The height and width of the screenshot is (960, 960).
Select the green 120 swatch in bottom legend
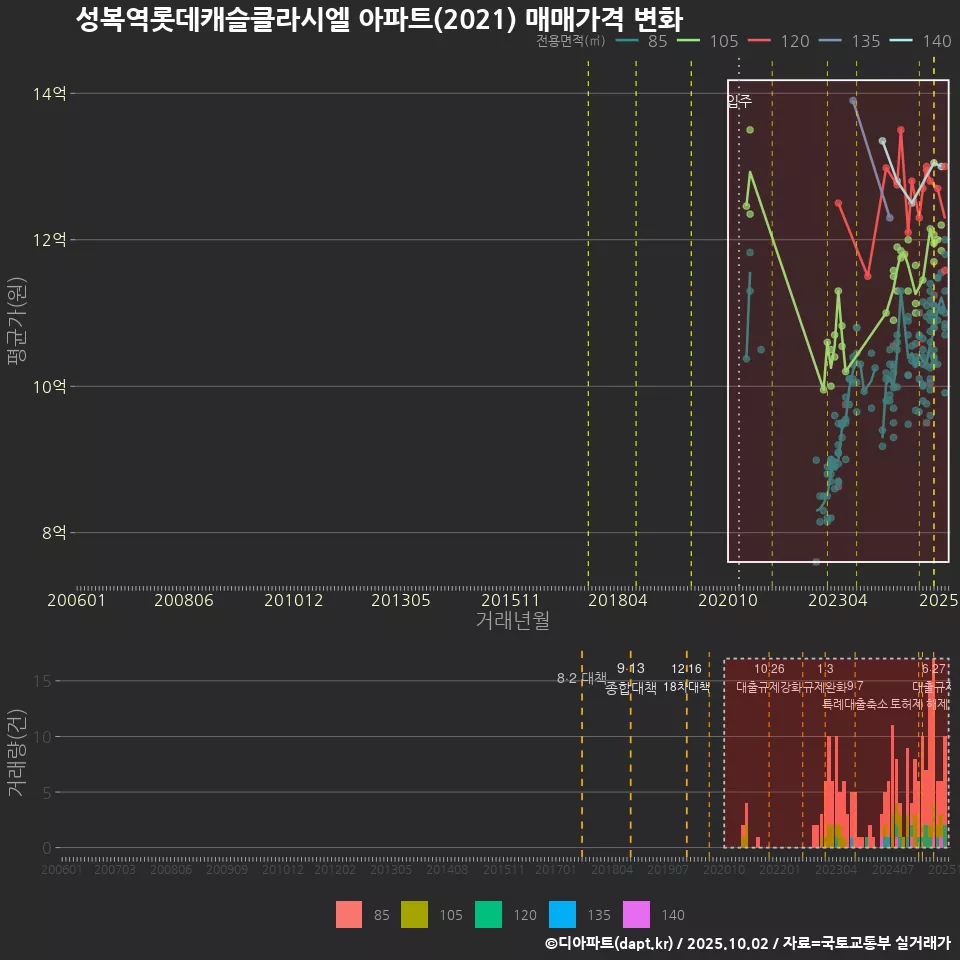(488, 915)
